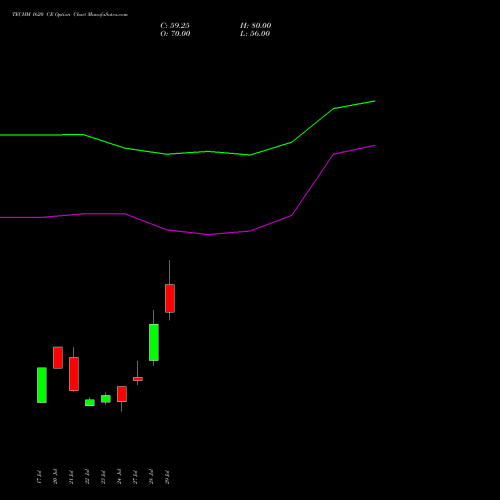Click the close value "C: 59.25"

pos(175,26)
